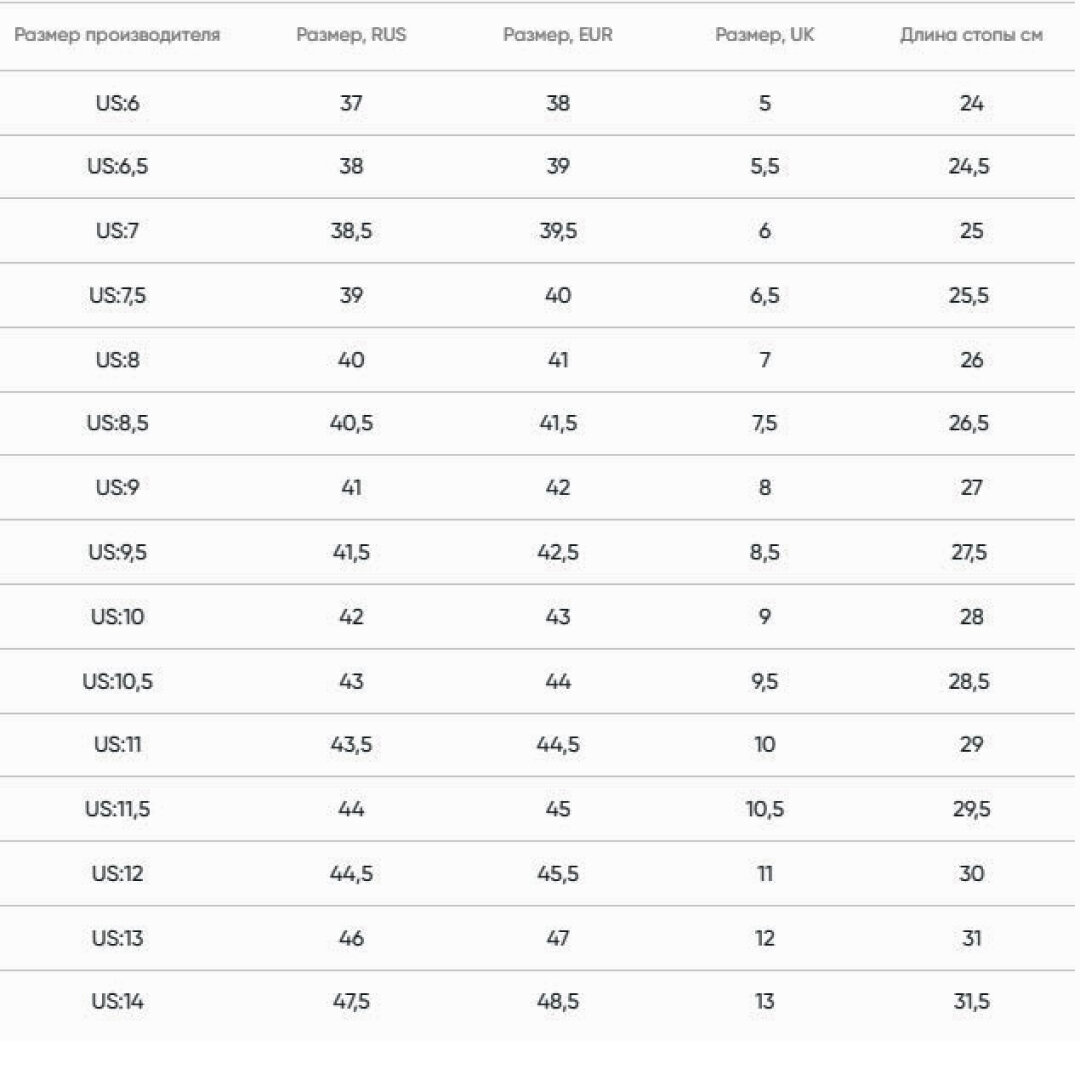Select RUS size value 47,5

tap(351, 1001)
